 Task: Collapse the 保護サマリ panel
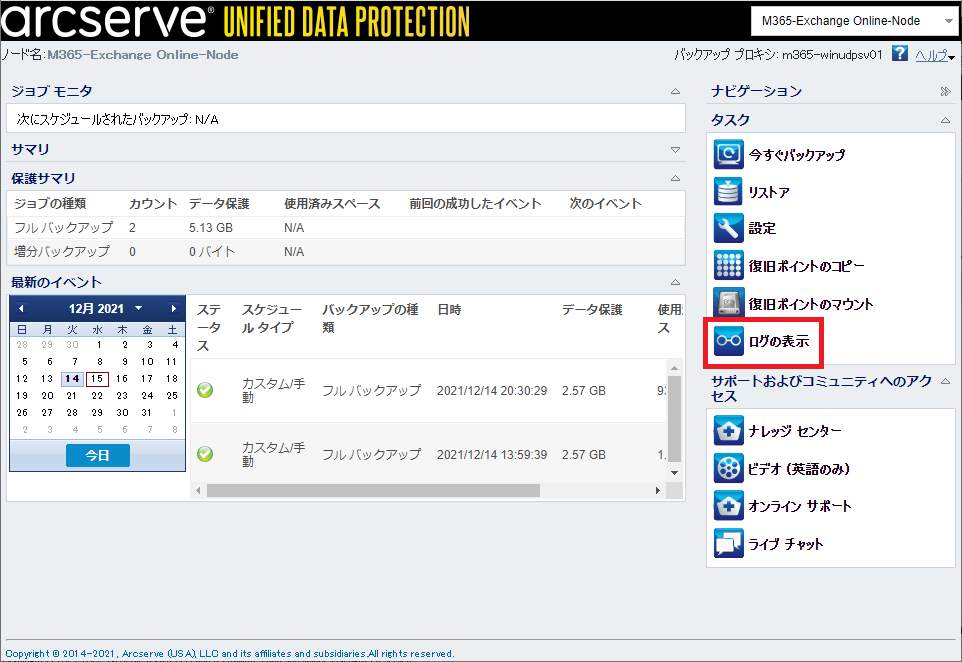click(x=675, y=179)
